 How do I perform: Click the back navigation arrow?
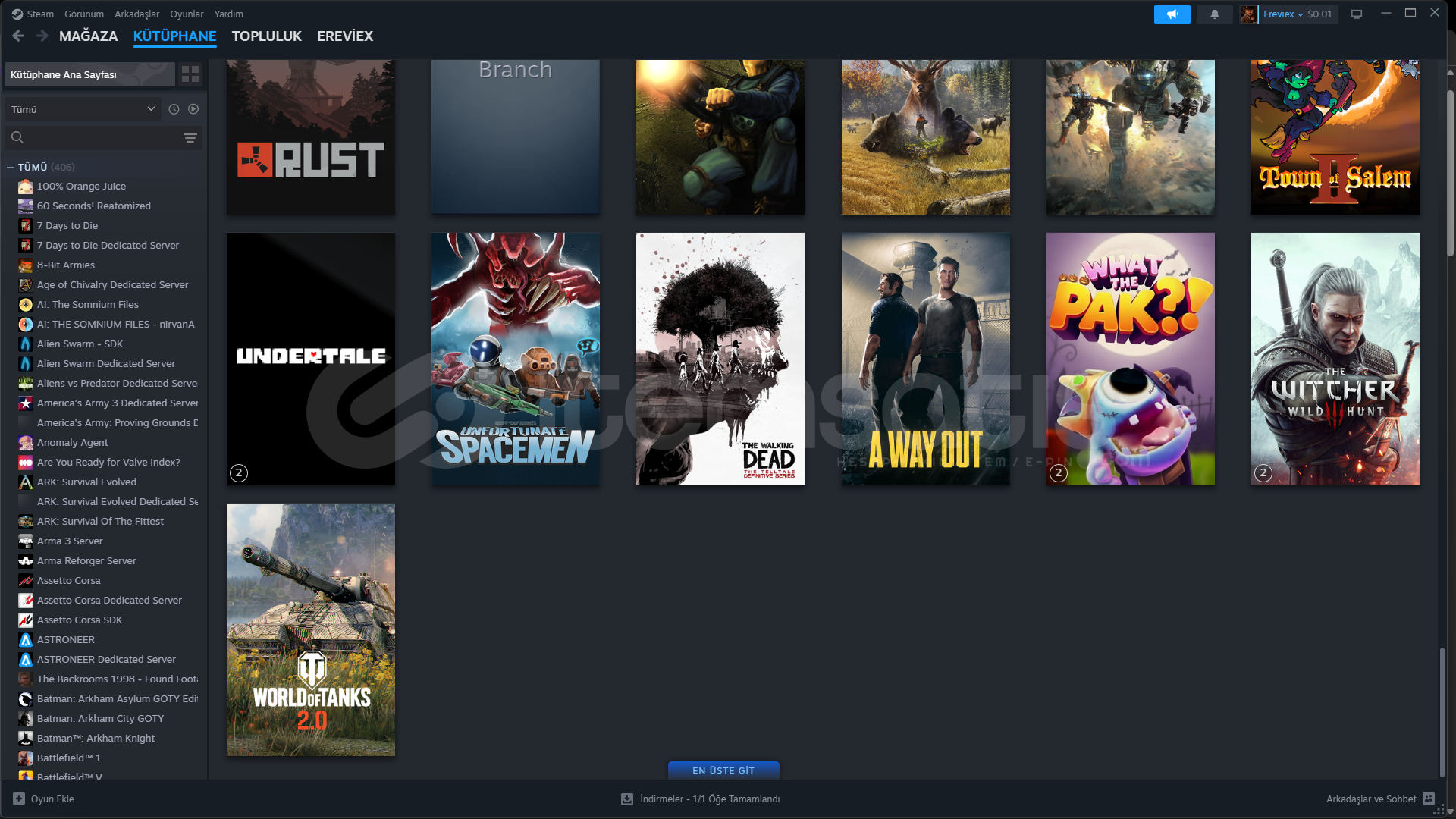point(18,36)
